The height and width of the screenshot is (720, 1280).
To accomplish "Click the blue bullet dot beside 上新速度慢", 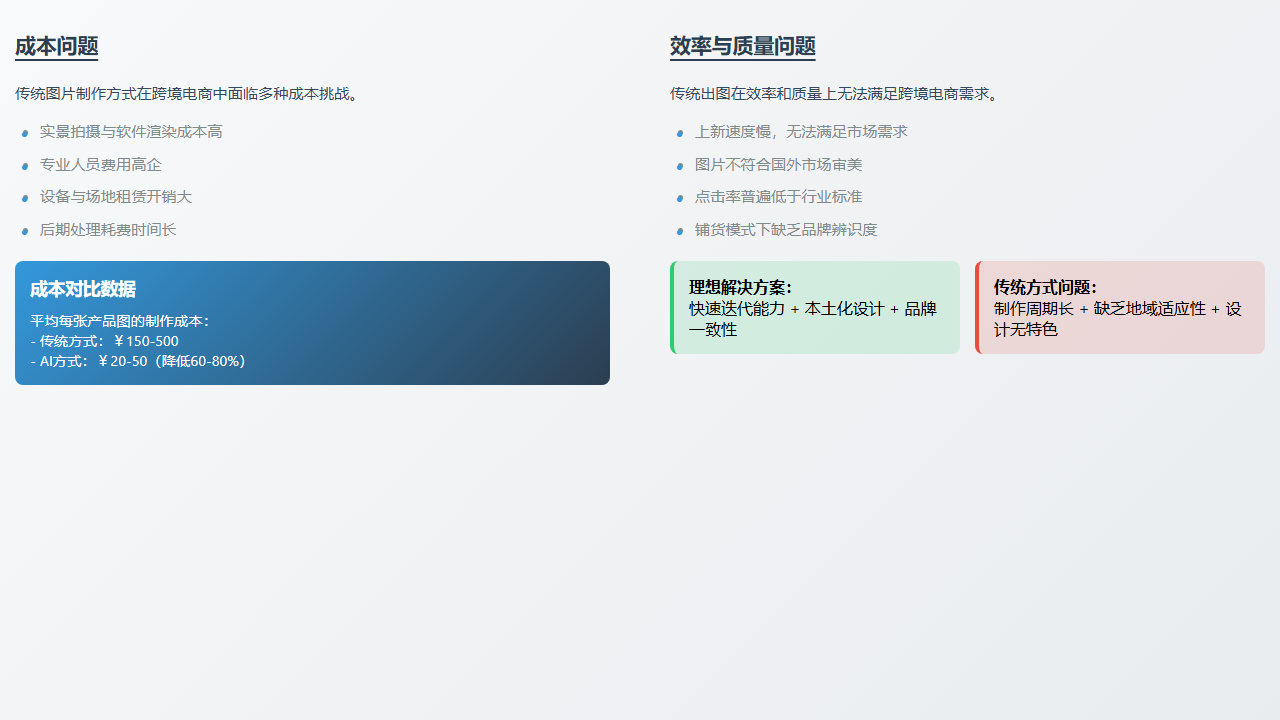I will (x=680, y=133).
